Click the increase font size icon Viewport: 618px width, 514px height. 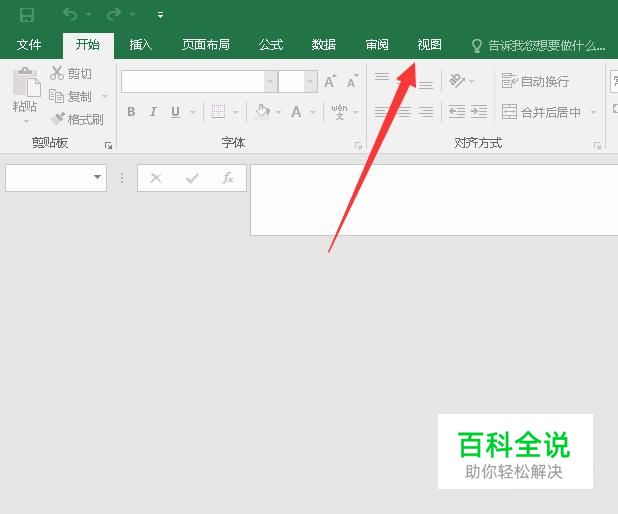coord(330,81)
